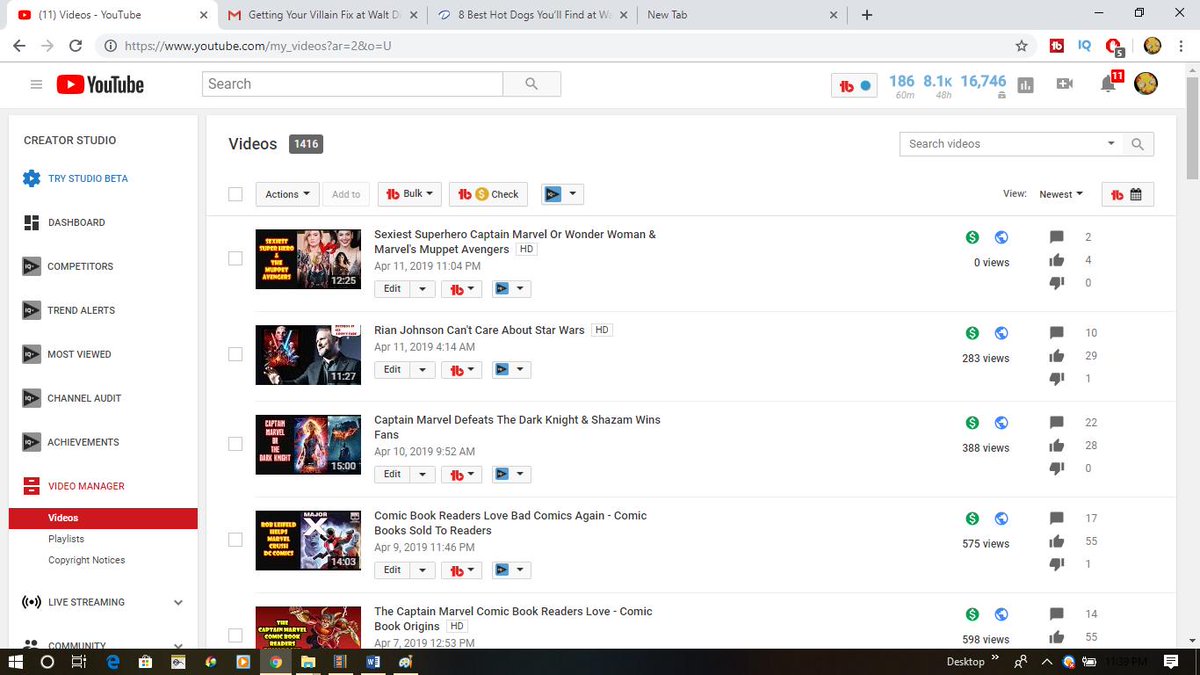This screenshot has width=1200, height=675.
Task: Open the View Newest sort dropdown
Action: pos(1061,194)
